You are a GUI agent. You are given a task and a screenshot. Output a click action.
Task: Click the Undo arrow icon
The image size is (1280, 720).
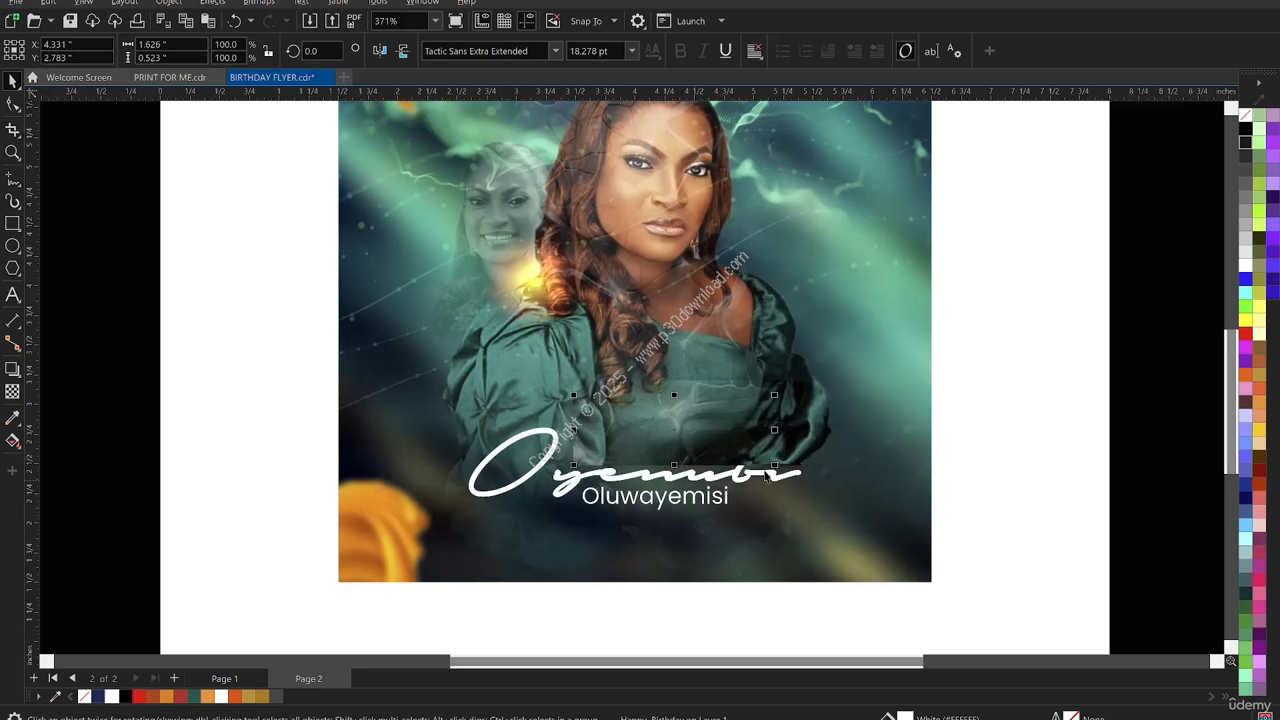[235, 21]
